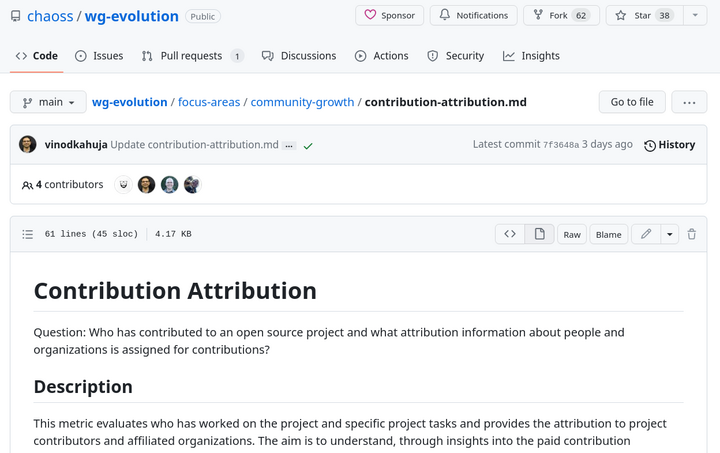Click the first contributor avatar
Image resolution: width=720 pixels, height=453 pixels.
click(124, 185)
